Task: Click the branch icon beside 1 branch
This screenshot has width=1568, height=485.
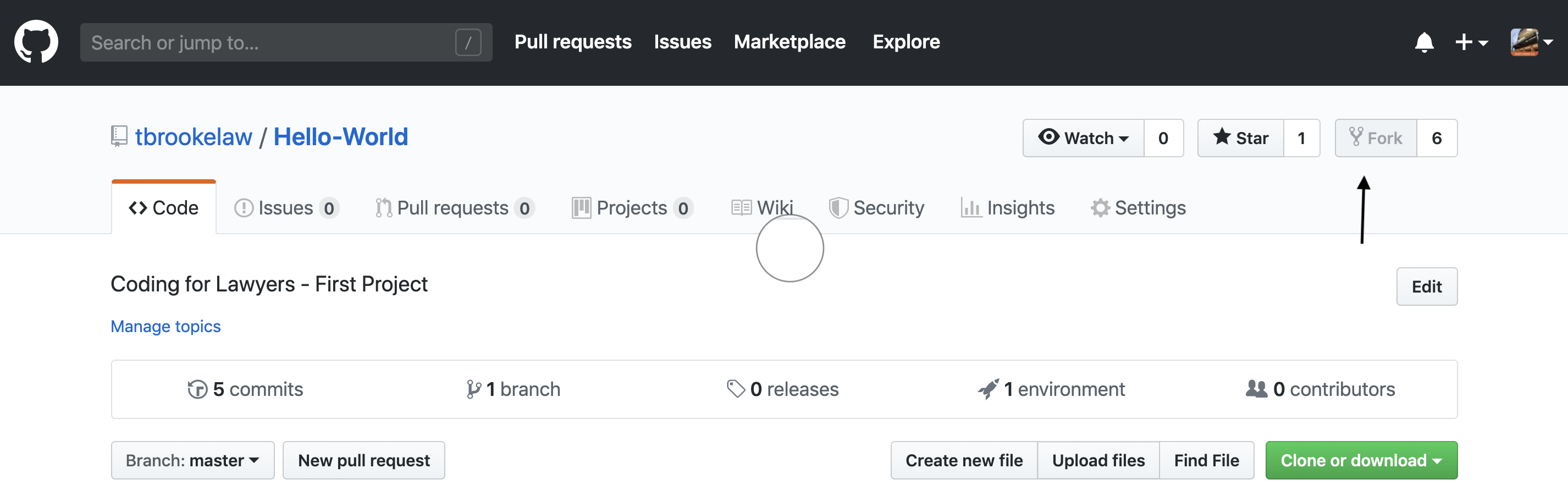Action: (x=473, y=389)
